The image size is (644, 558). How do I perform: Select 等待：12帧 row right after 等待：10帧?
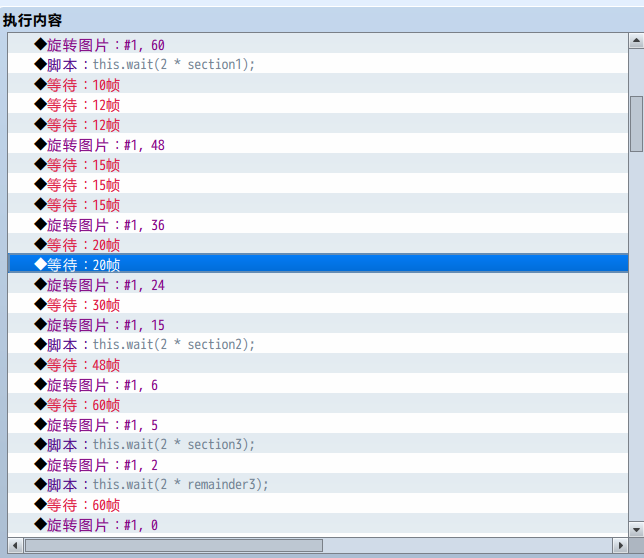coord(318,104)
